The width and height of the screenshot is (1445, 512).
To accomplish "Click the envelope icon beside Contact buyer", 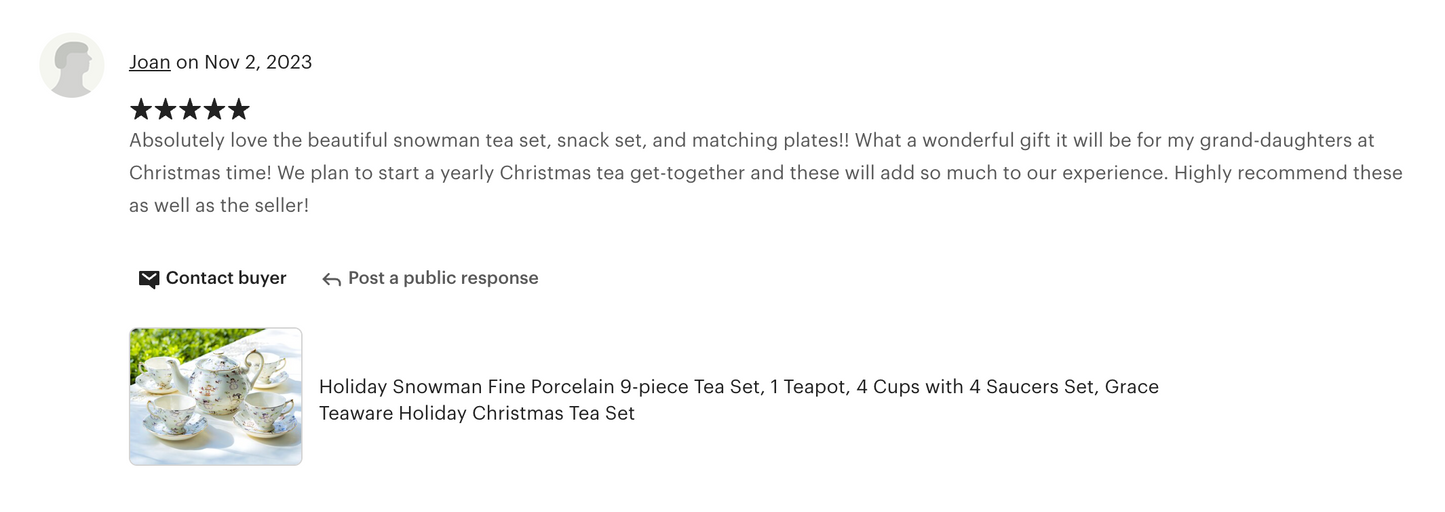I will pyautogui.click(x=149, y=279).
